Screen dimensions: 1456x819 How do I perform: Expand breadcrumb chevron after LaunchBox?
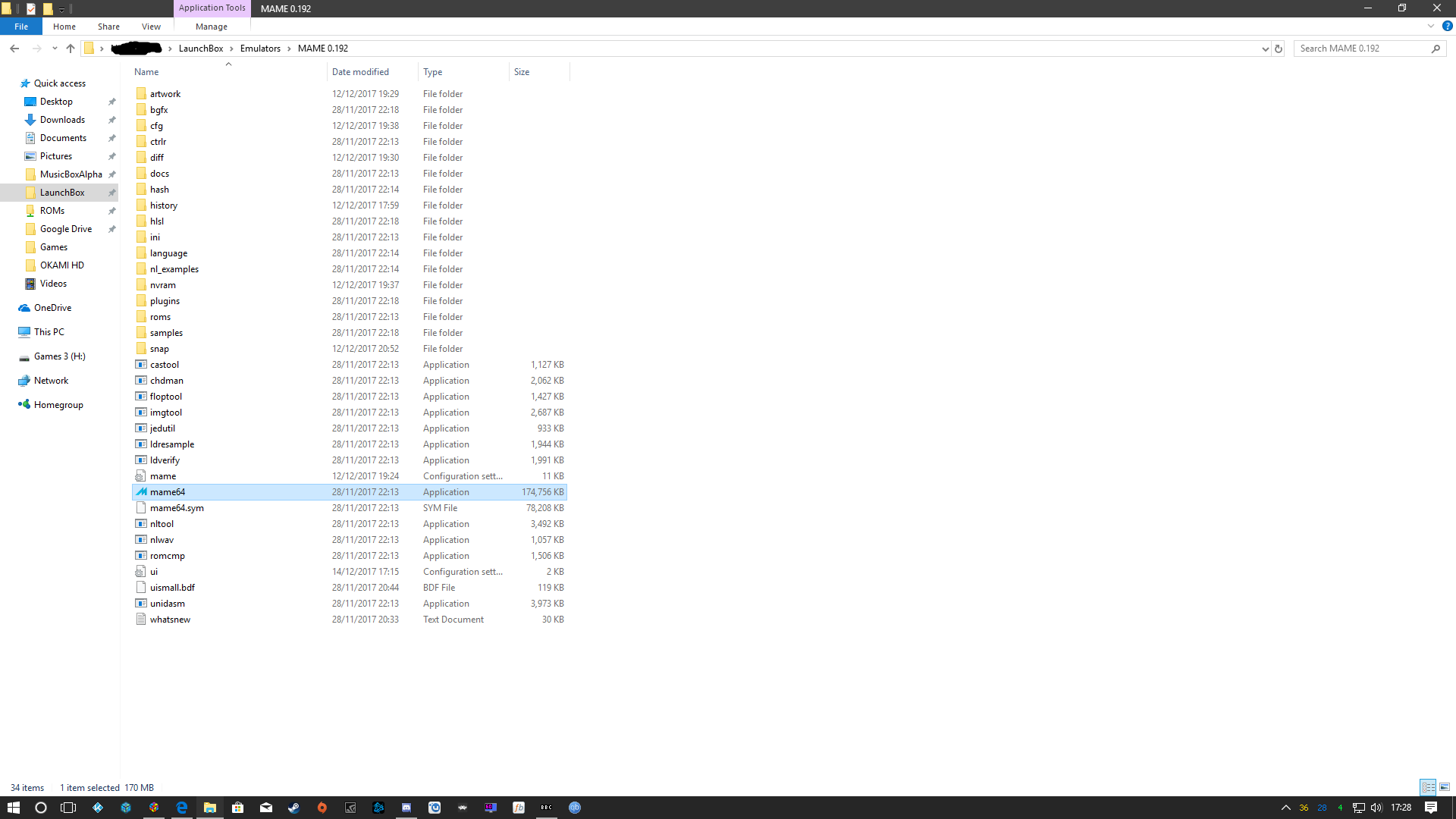coord(232,49)
